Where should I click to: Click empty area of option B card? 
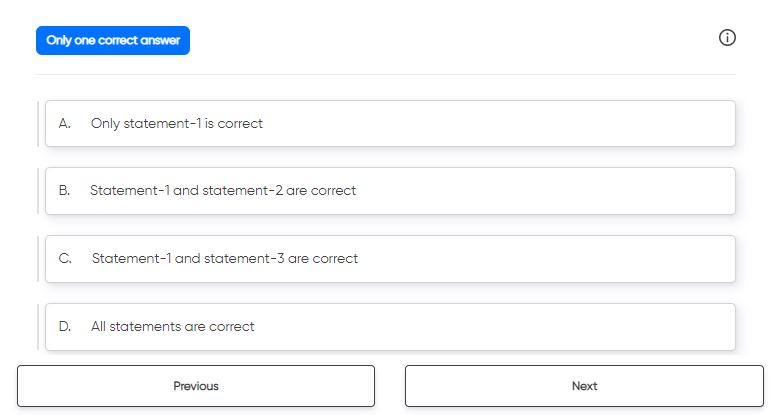pos(545,191)
